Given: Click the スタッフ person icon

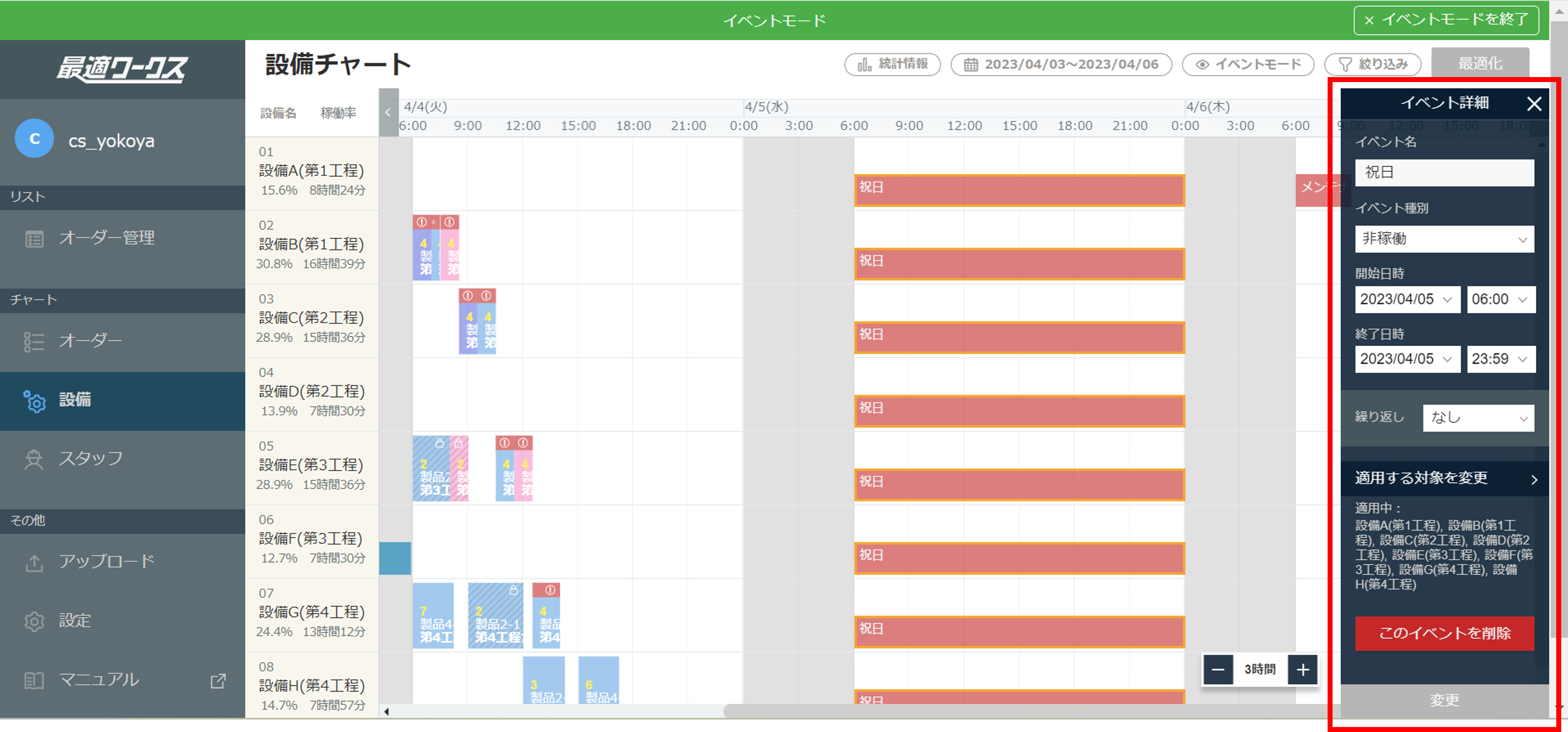Looking at the screenshot, I should point(34,460).
